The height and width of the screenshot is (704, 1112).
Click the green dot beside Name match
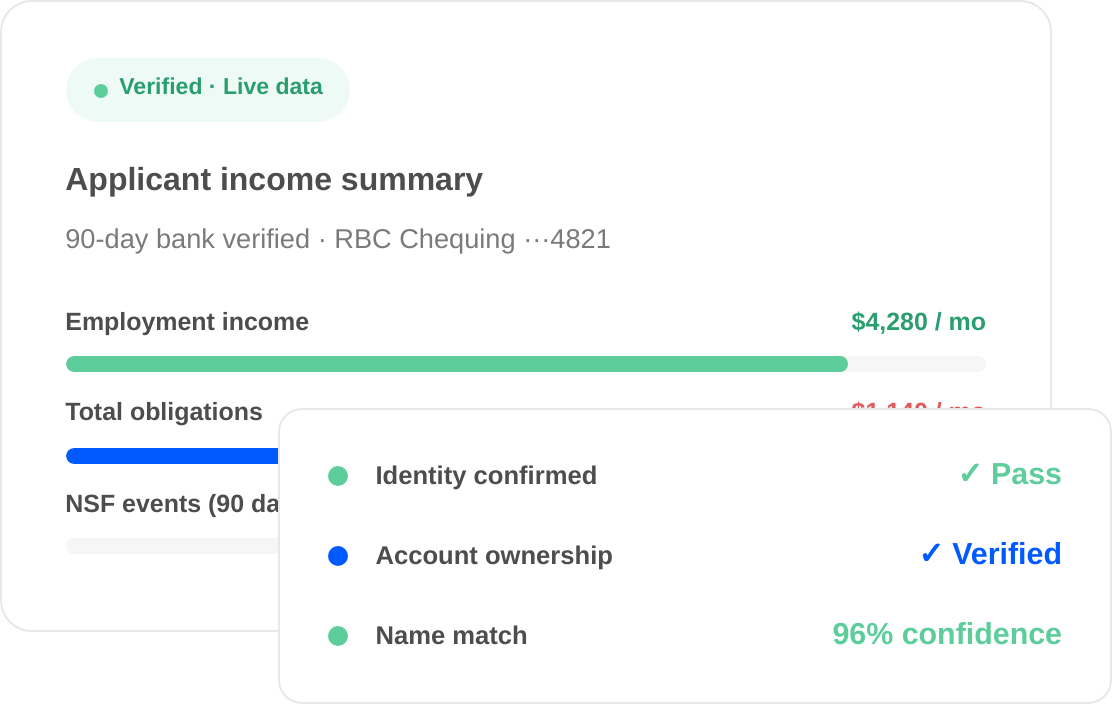(x=338, y=636)
